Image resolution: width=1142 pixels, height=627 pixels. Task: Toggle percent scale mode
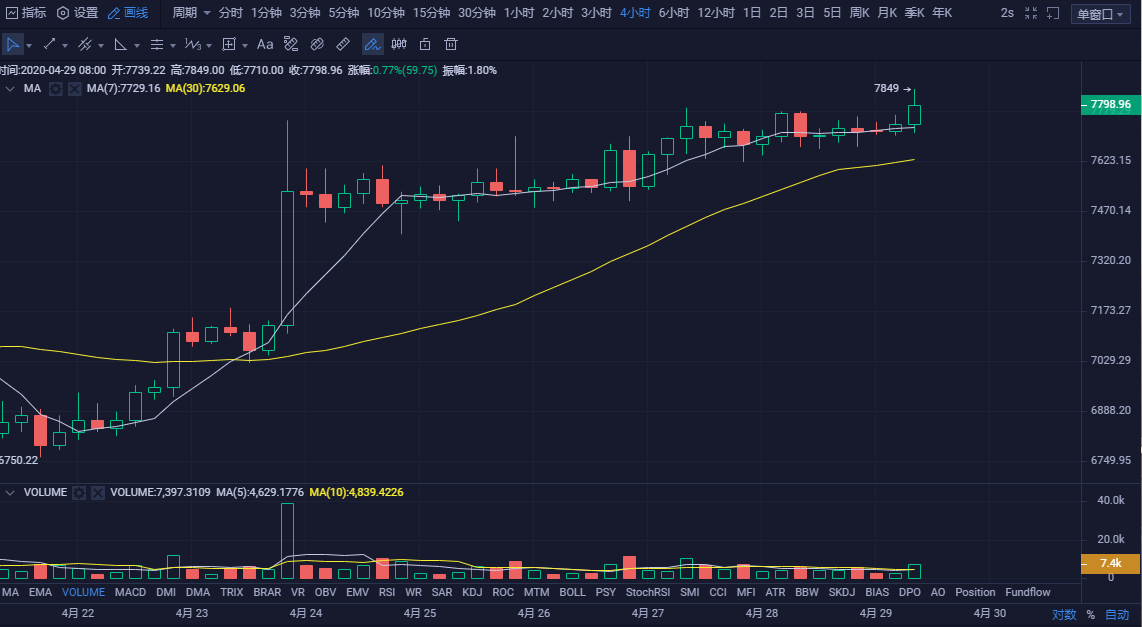[x=1090, y=614]
